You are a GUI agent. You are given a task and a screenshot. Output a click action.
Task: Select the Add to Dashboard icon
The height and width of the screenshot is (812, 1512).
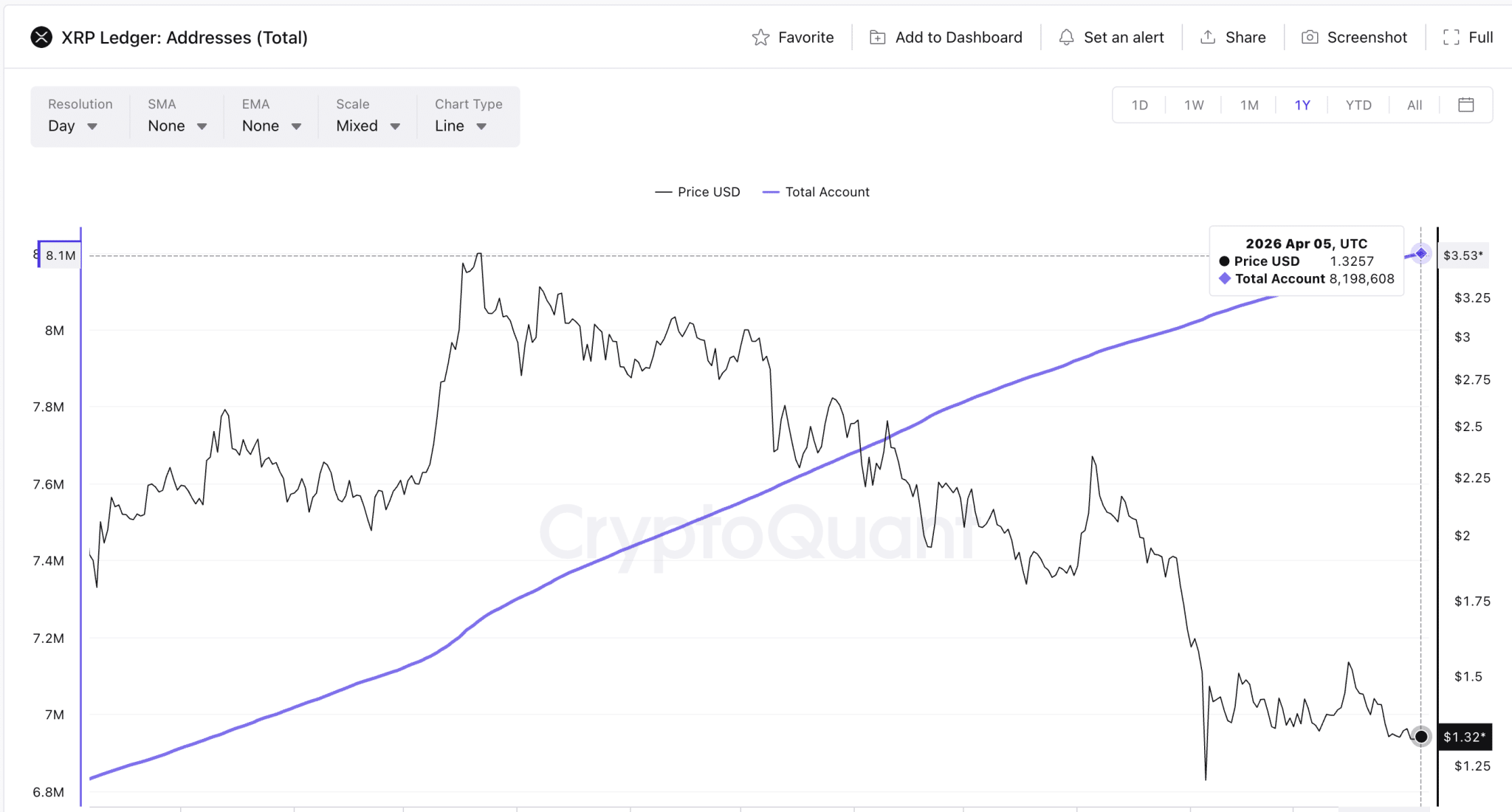(876, 36)
